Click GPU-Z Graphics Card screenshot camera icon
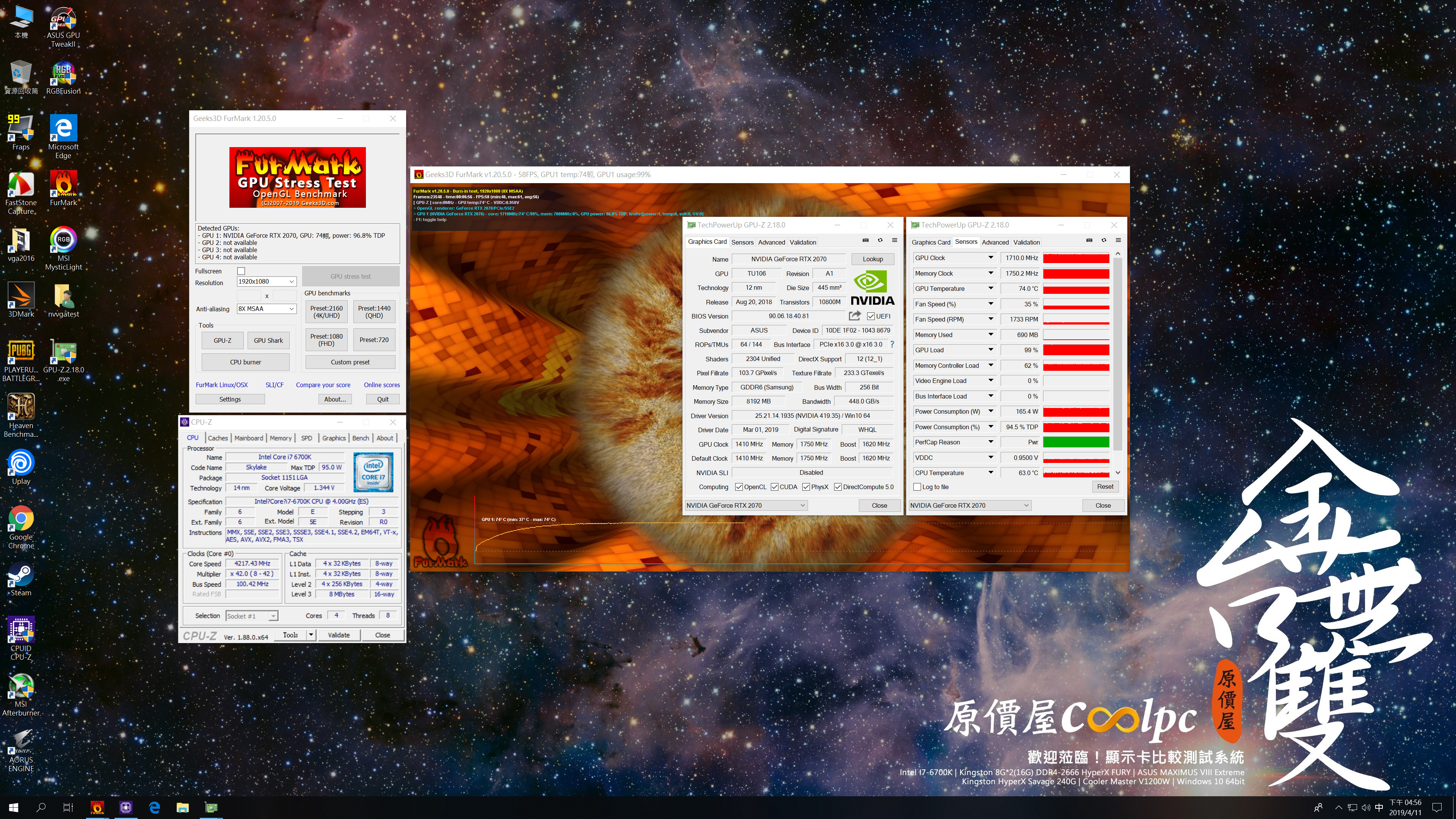 [865, 240]
